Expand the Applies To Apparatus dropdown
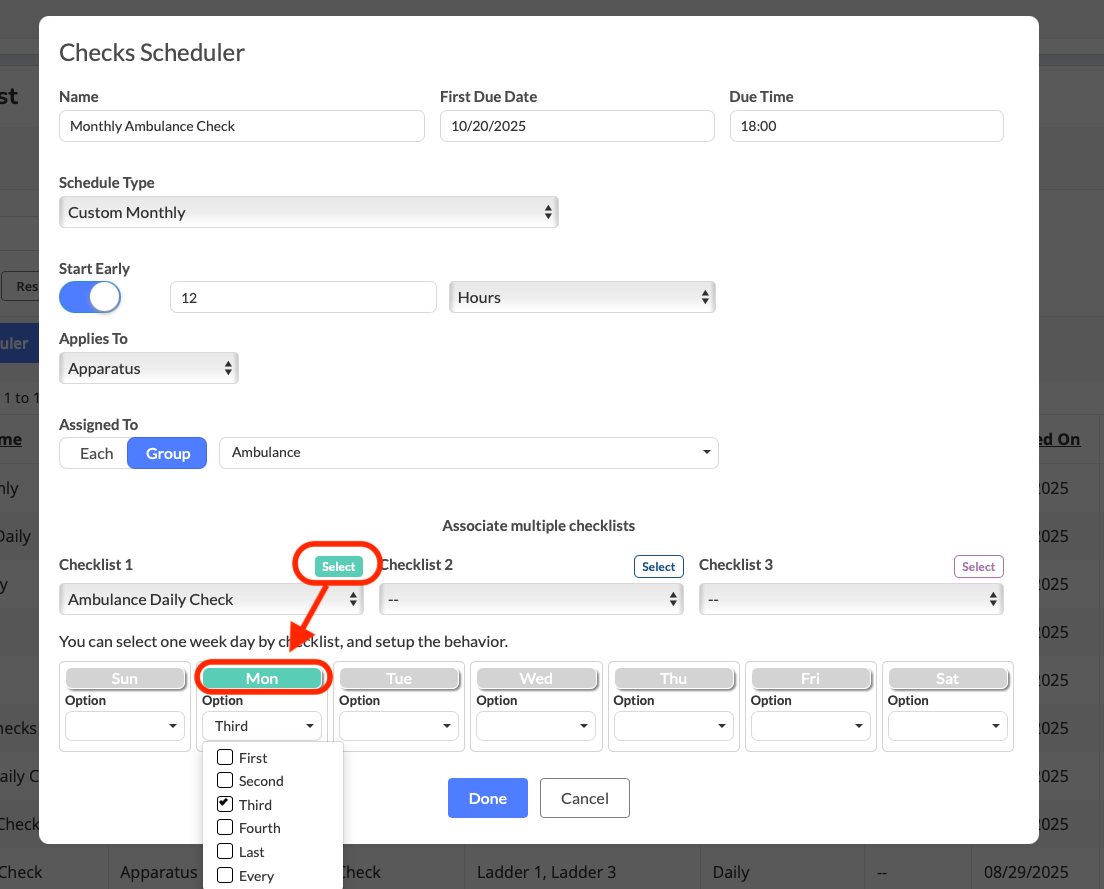Viewport: 1104px width, 889px height. 148,368
